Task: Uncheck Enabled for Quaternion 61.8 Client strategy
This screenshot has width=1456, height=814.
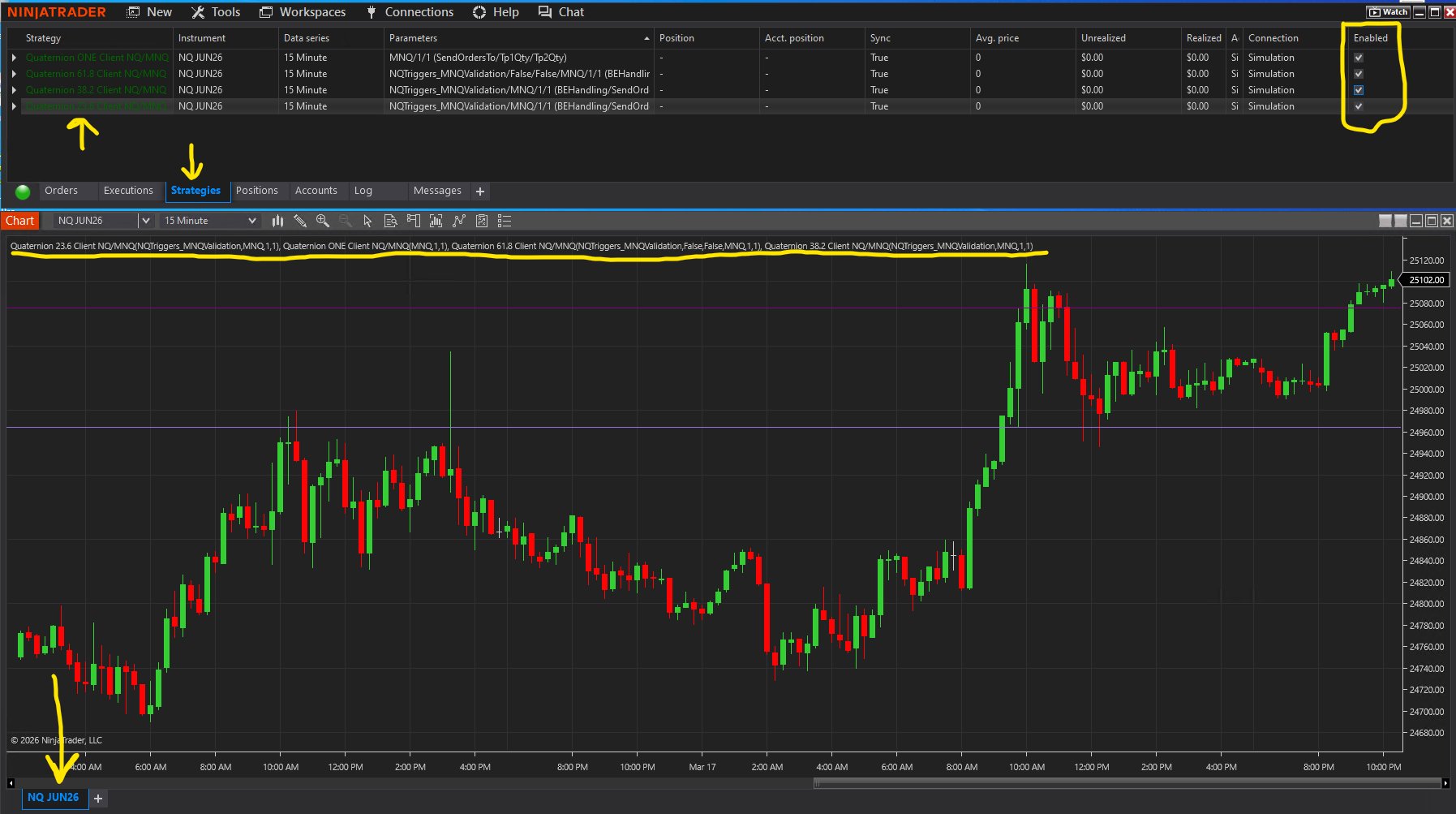Action: pyautogui.click(x=1359, y=74)
